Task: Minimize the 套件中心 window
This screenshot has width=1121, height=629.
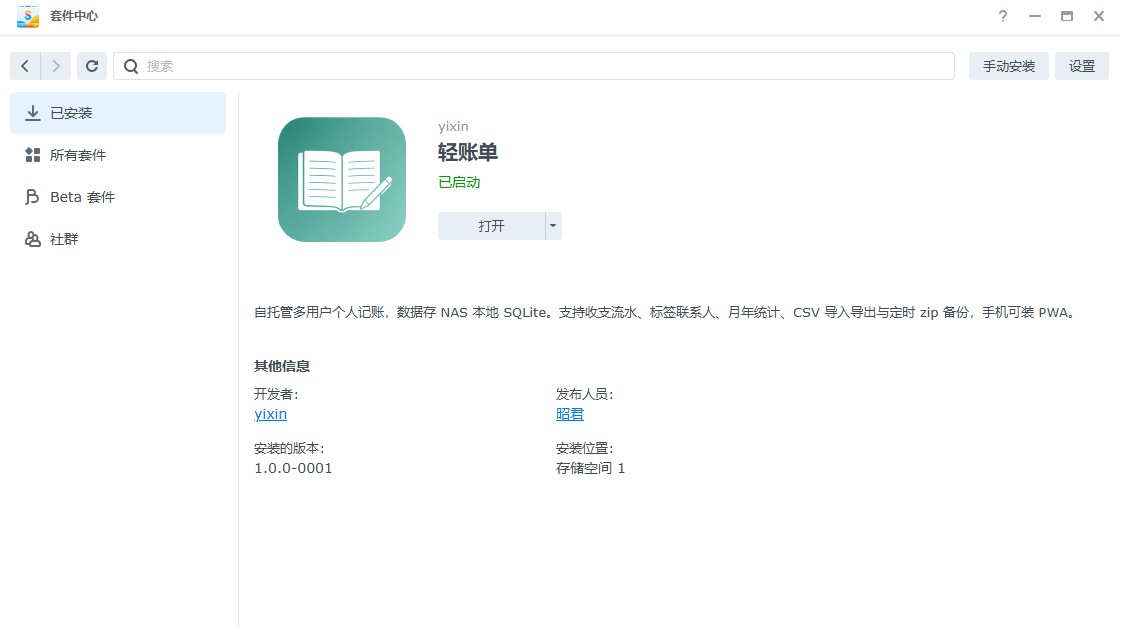Action: 1034,16
